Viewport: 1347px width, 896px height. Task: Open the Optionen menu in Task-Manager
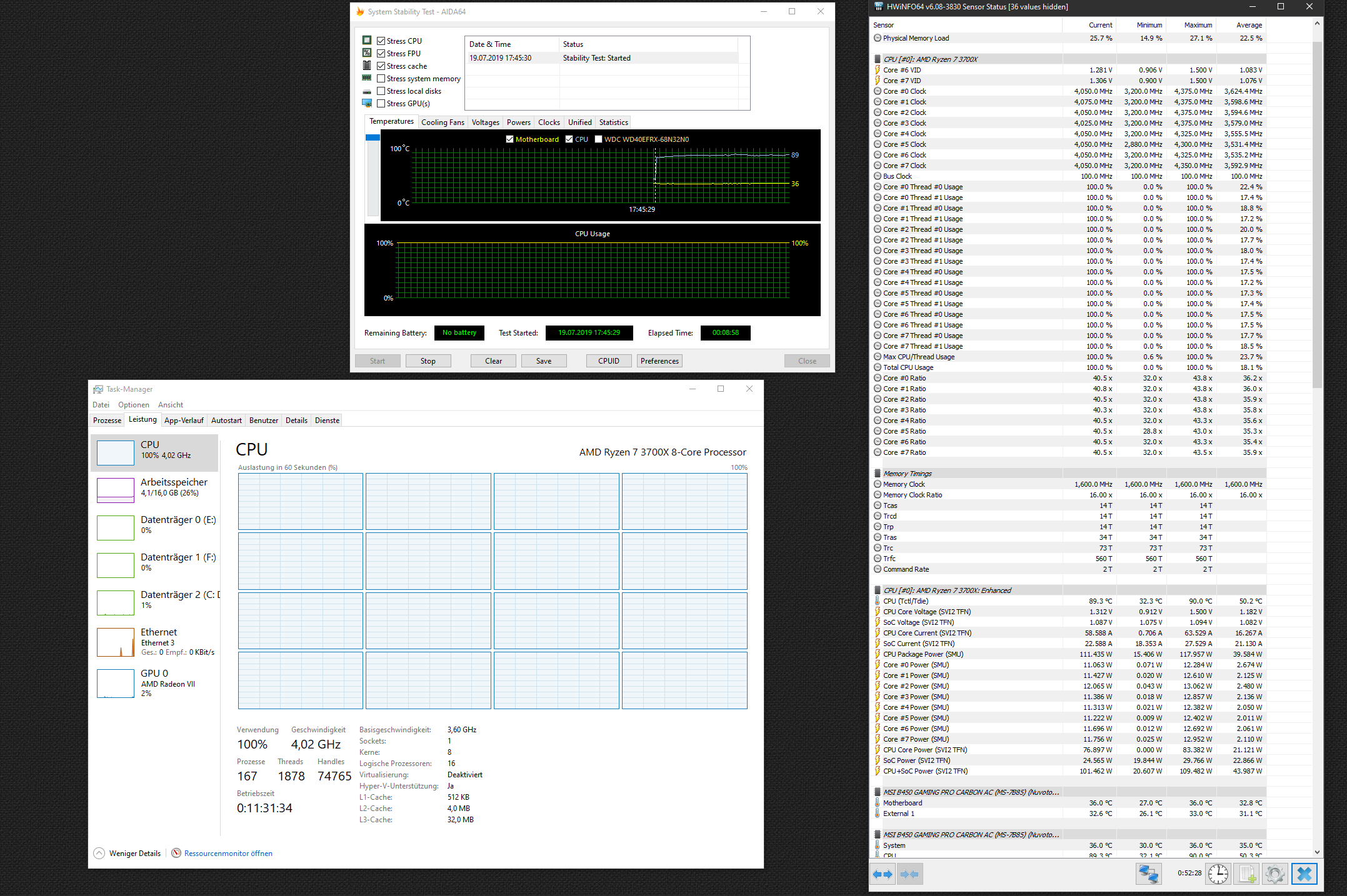(x=133, y=405)
